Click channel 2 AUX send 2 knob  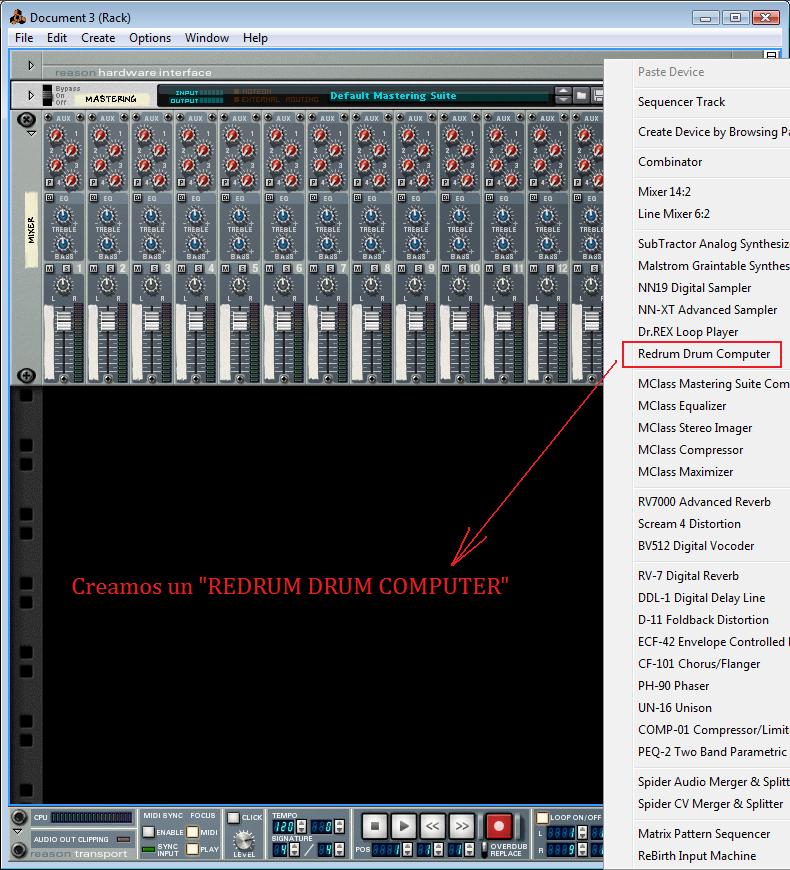(115, 150)
